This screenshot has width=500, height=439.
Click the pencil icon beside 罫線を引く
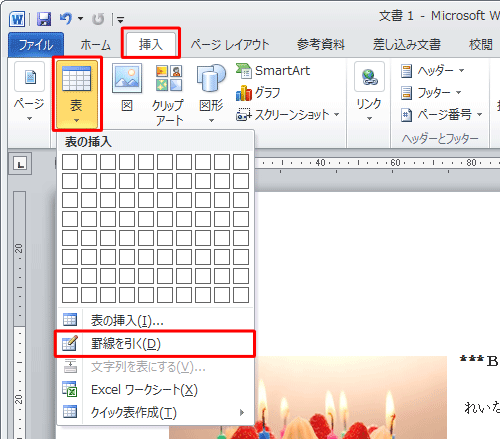70,343
